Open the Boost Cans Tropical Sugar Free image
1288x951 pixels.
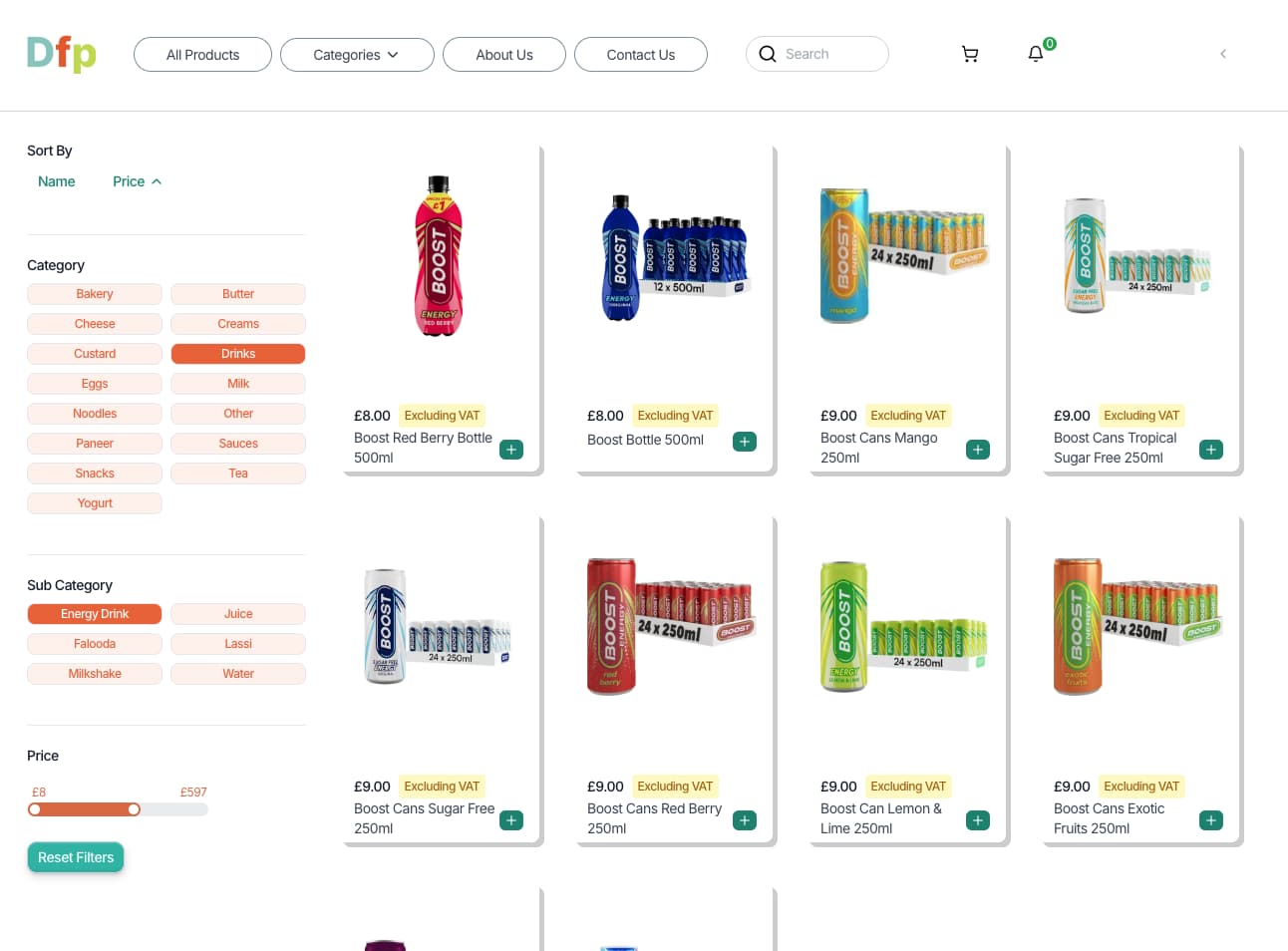(1136, 255)
